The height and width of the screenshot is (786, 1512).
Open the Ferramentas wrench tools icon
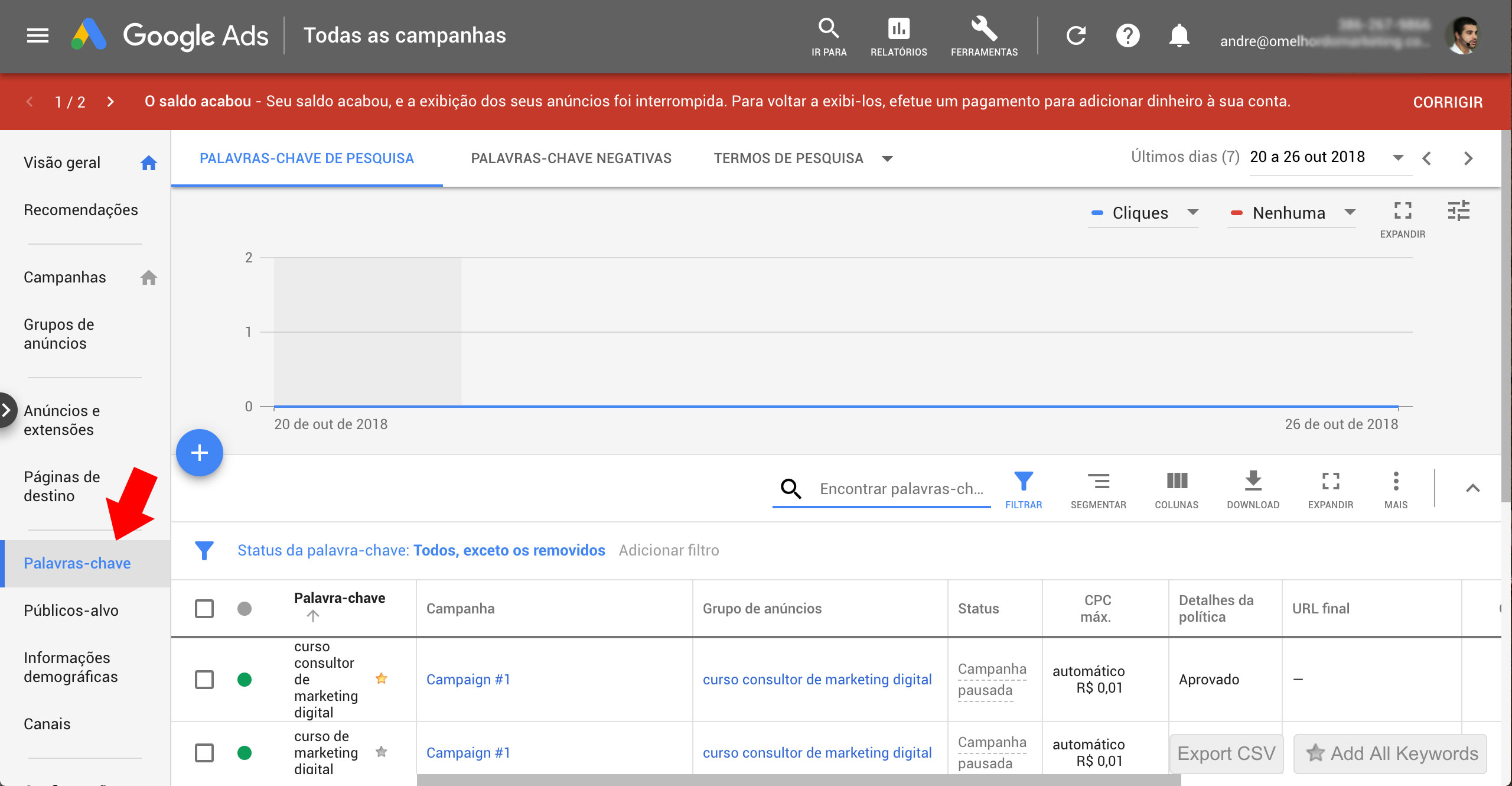tap(984, 35)
